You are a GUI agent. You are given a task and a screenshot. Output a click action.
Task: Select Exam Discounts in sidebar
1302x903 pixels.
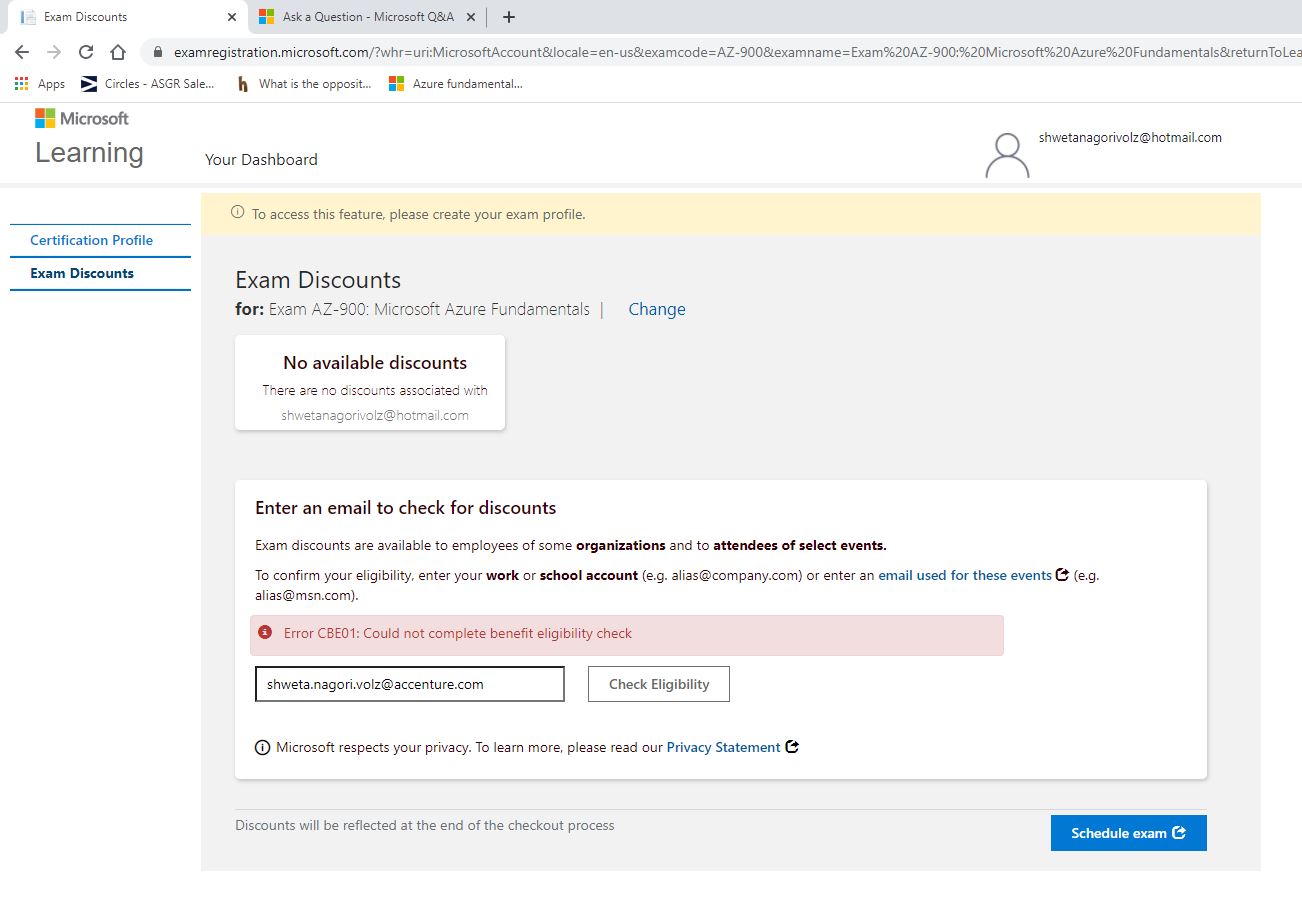pos(82,273)
